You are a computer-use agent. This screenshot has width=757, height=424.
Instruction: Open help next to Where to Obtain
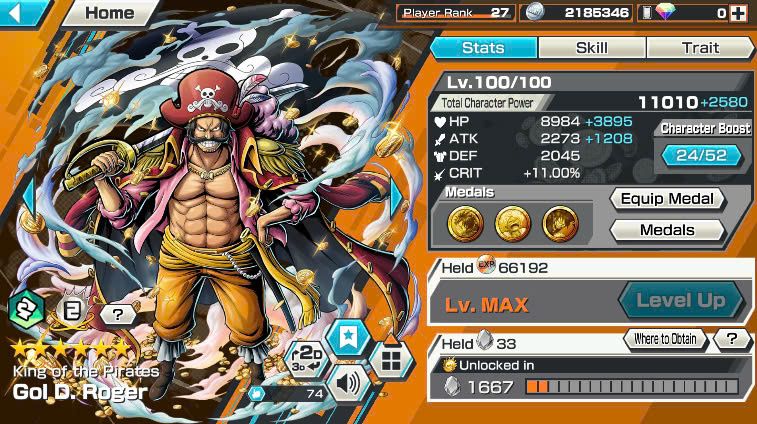click(x=732, y=339)
